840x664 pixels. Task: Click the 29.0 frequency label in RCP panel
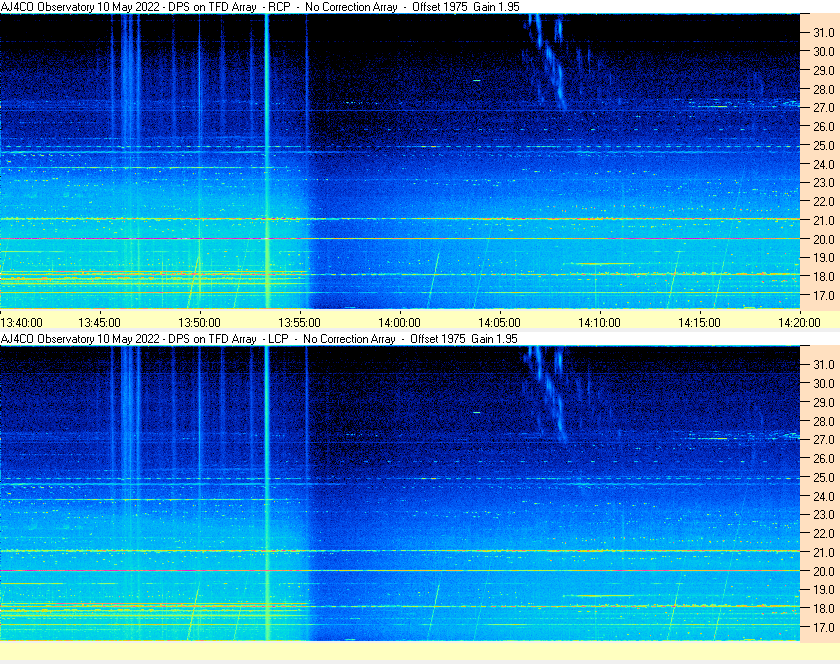pyautogui.click(x=824, y=71)
